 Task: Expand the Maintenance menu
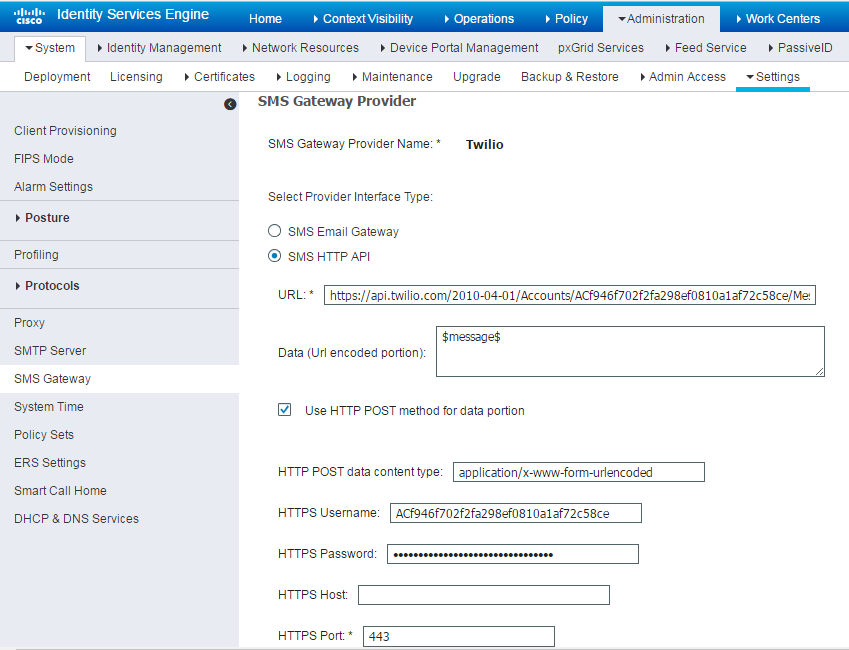pos(393,76)
